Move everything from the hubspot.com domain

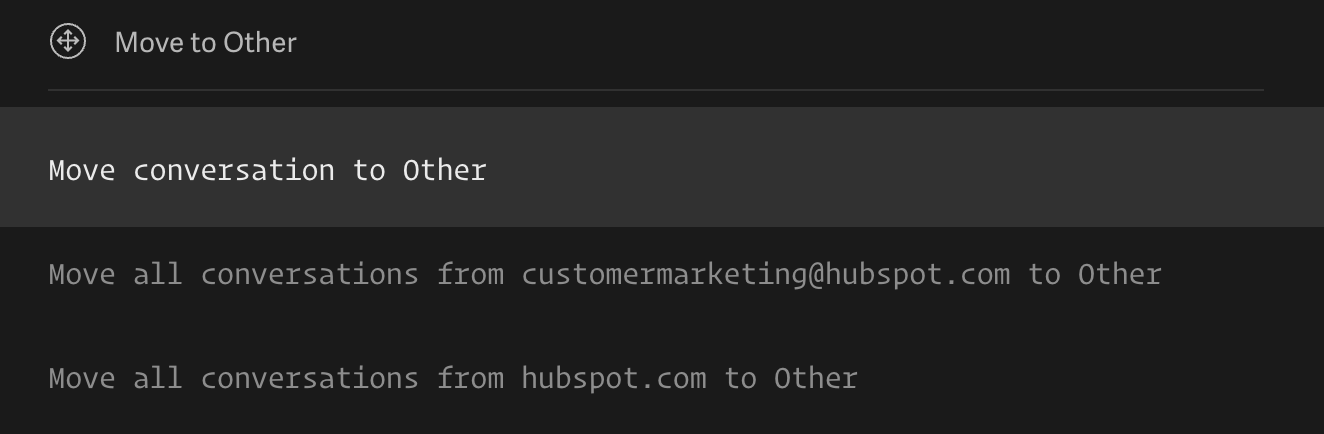click(662, 378)
